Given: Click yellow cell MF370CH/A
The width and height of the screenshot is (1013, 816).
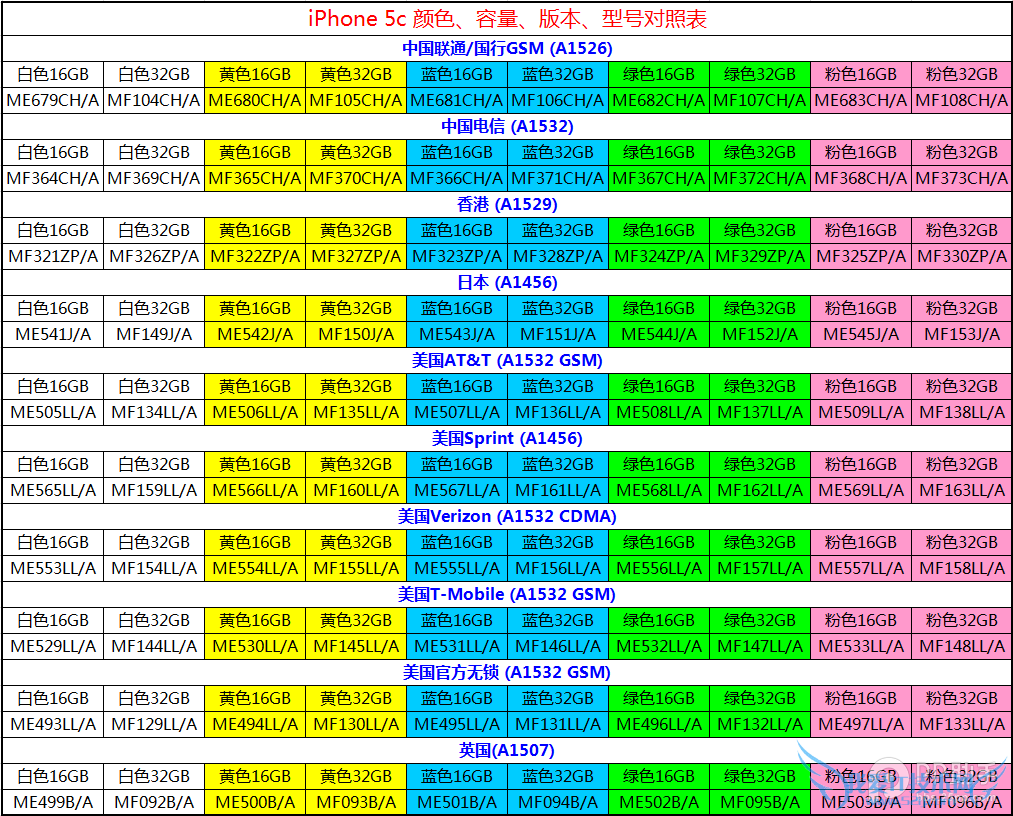Looking at the screenshot, I should point(356,178).
